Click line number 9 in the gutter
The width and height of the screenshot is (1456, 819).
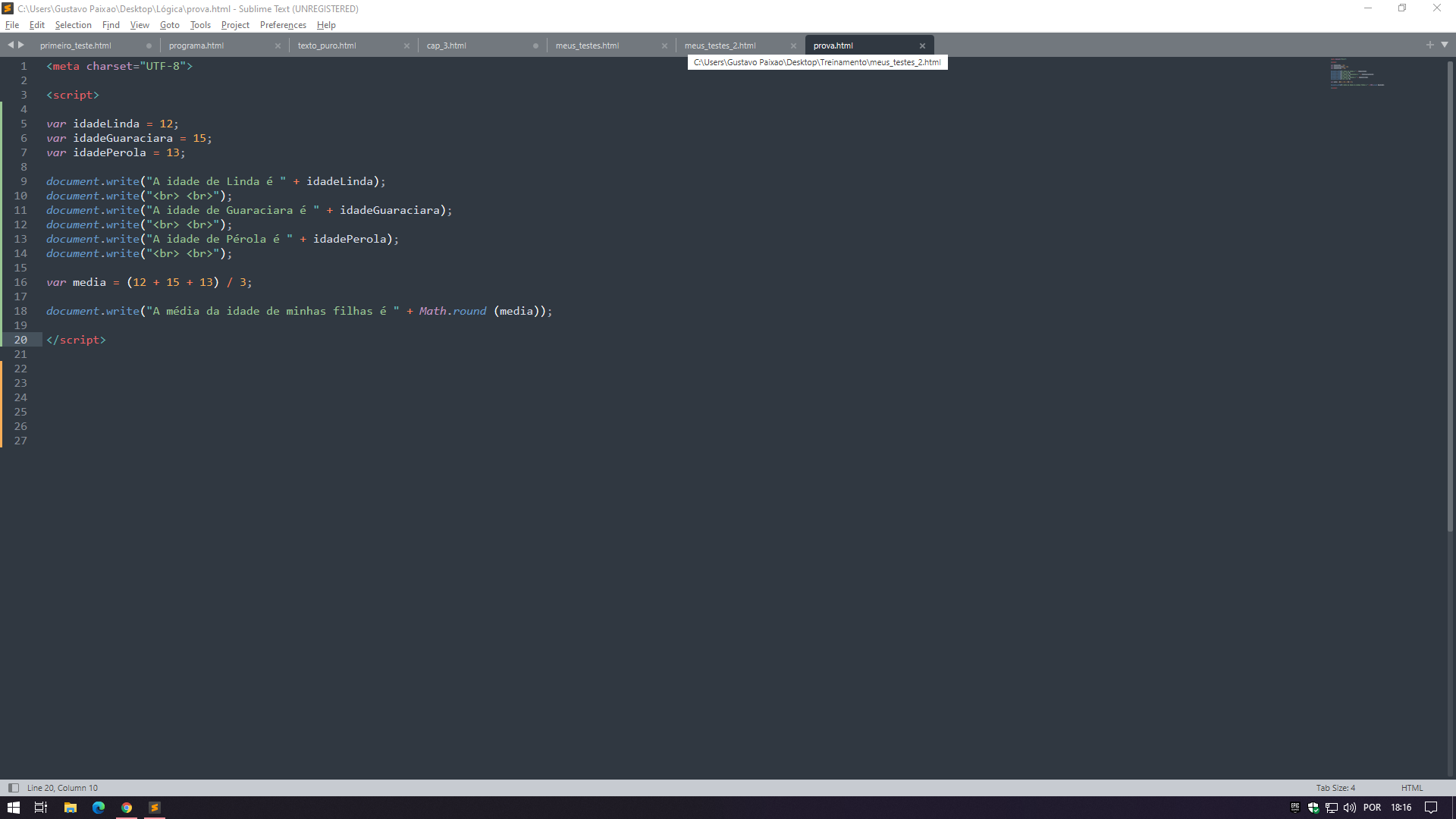coord(24,181)
